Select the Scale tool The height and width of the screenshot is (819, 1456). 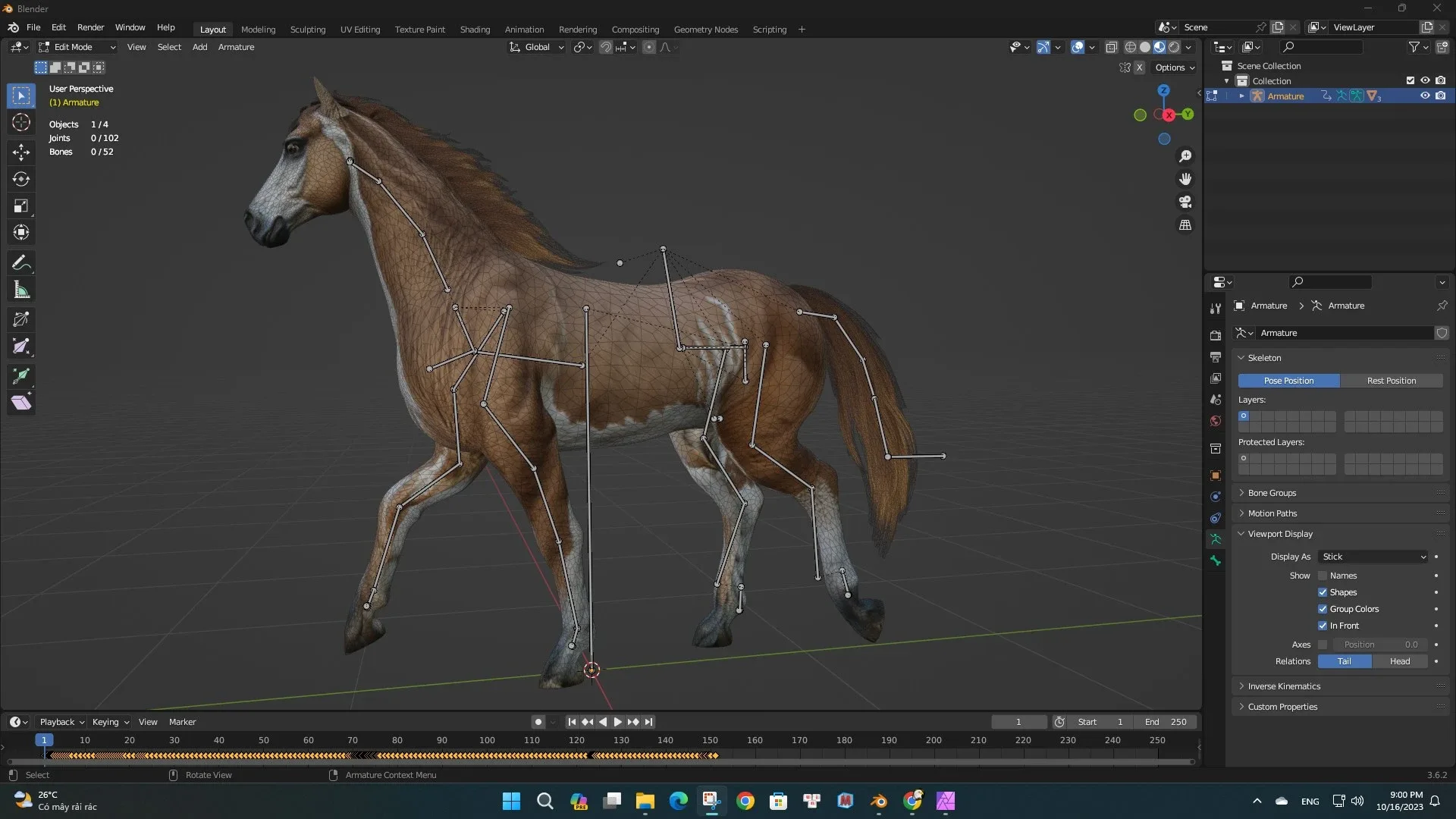(x=21, y=206)
